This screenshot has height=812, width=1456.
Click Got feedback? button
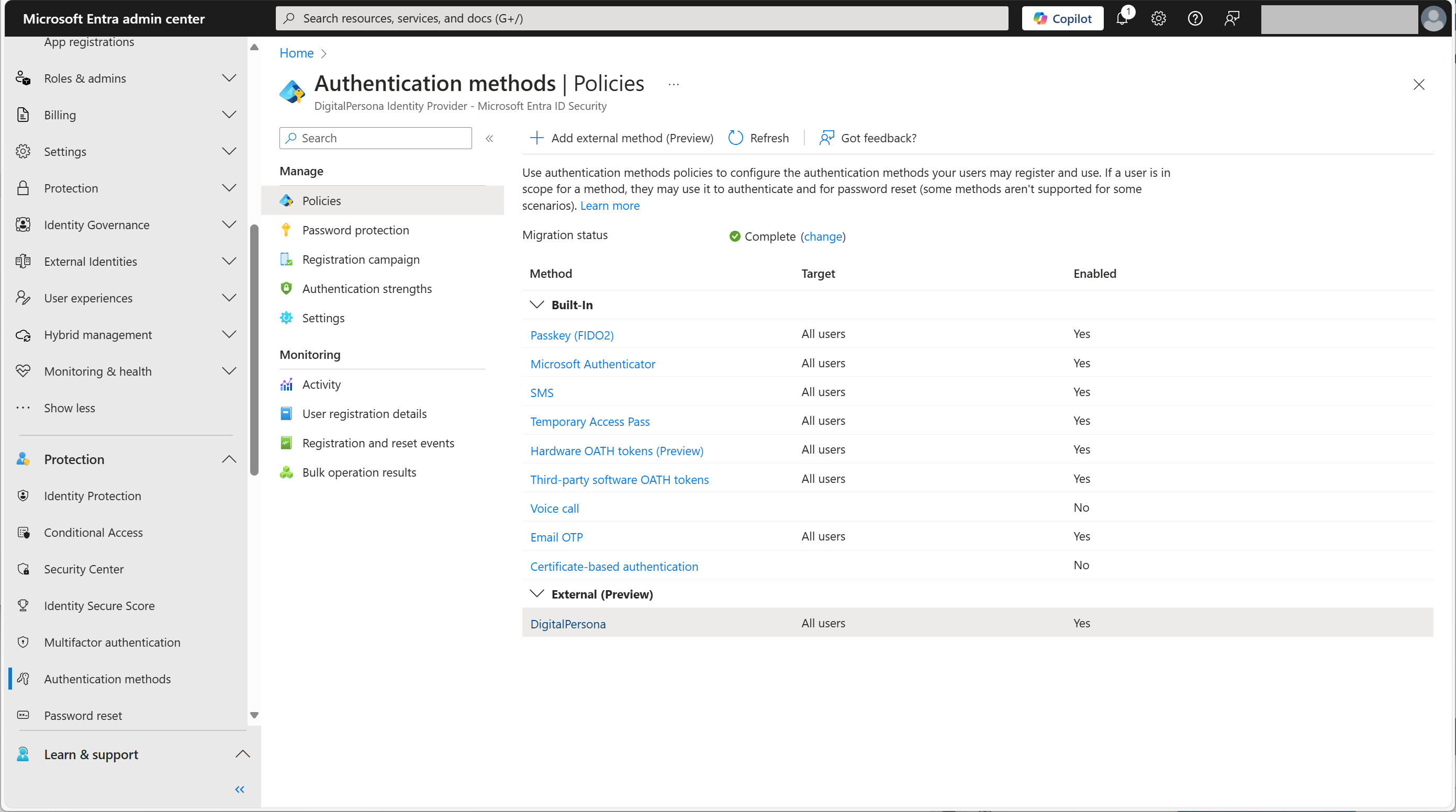868,138
